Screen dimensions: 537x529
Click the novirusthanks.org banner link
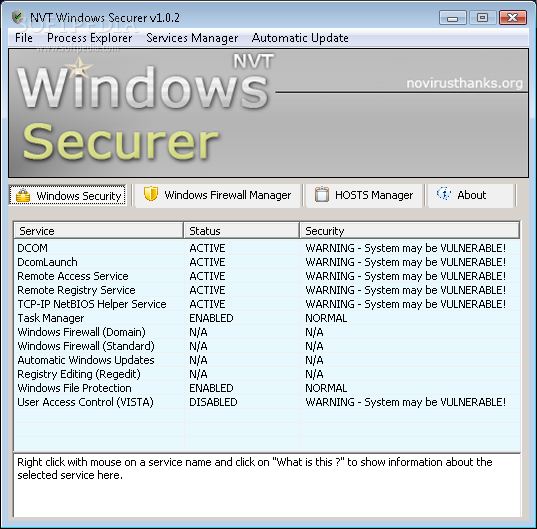464,83
